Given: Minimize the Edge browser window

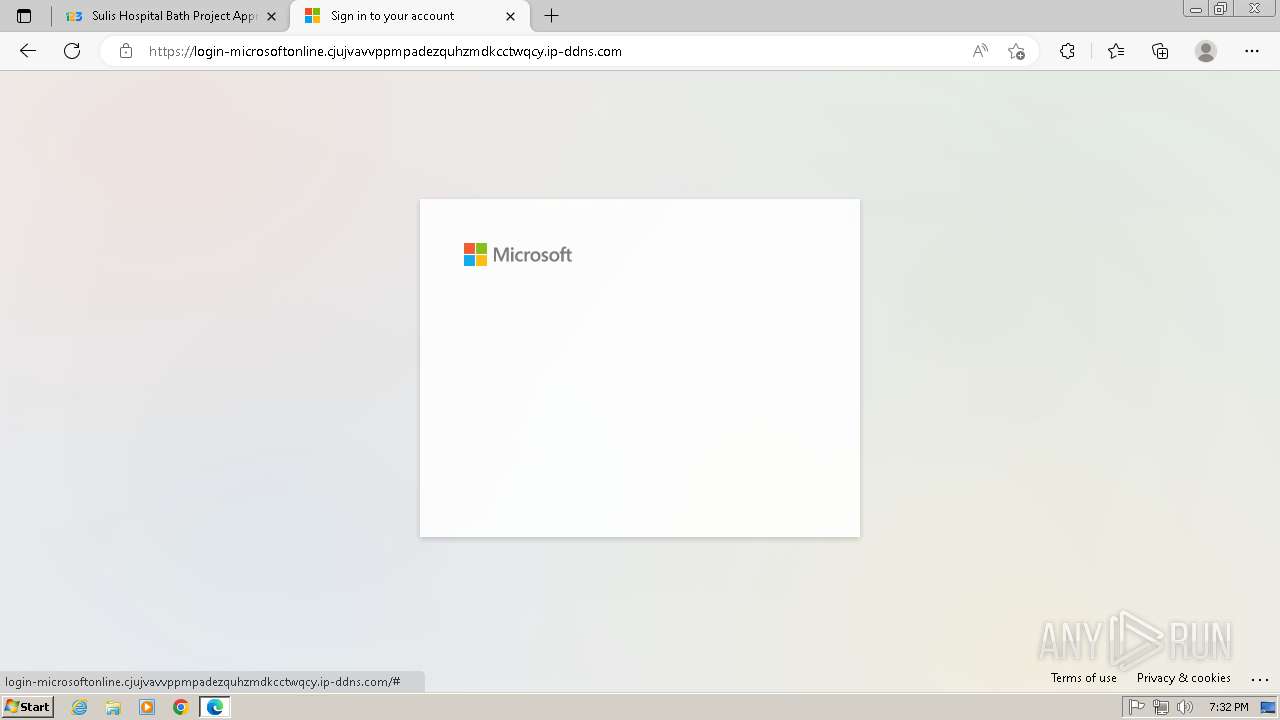Looking at the screenshot, I should tap(1196, 9).
